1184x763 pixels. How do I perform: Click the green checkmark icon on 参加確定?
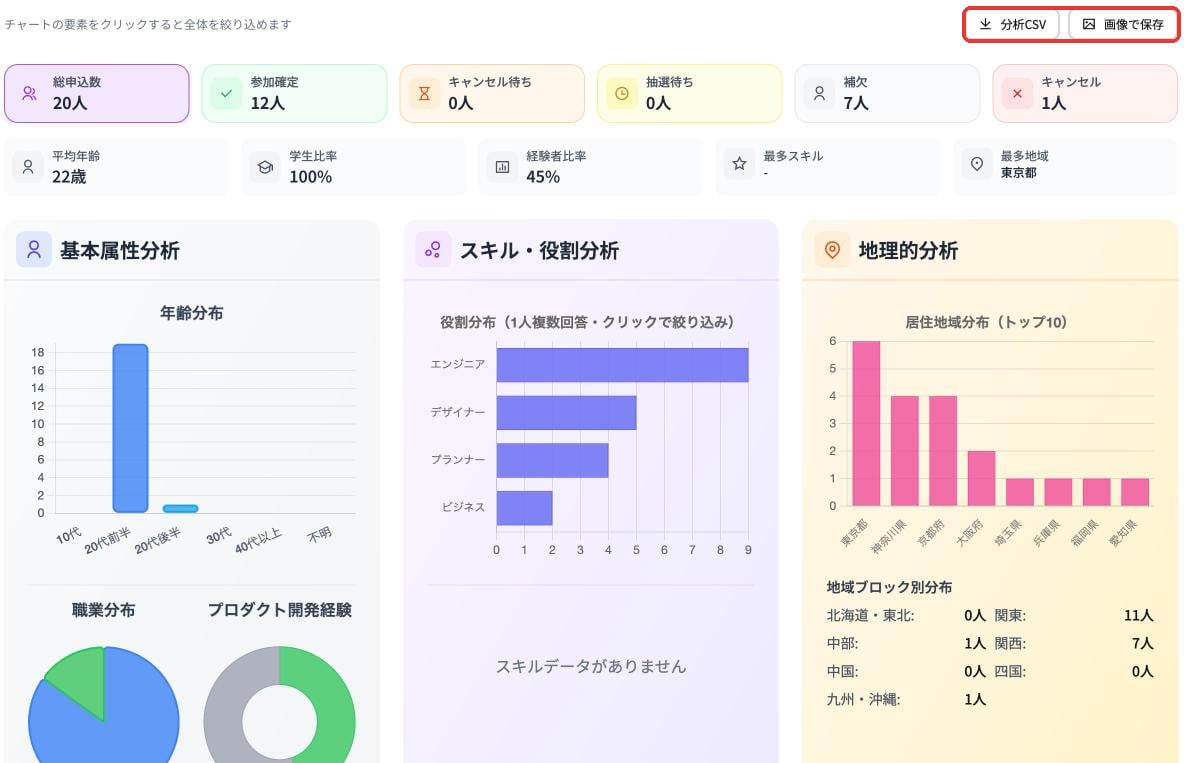click(227, 94)
